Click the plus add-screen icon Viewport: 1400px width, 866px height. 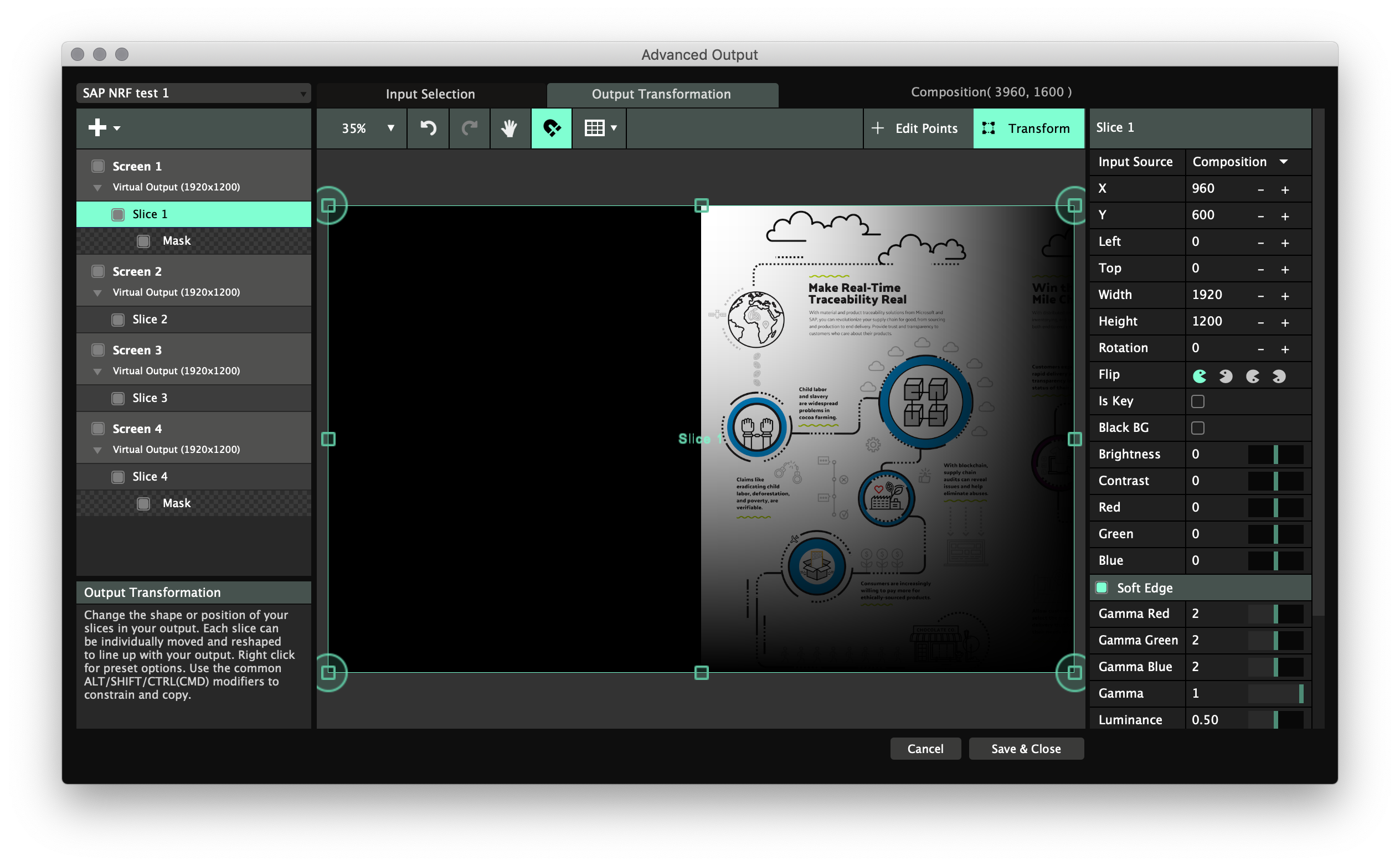click(x=97, y=128)
